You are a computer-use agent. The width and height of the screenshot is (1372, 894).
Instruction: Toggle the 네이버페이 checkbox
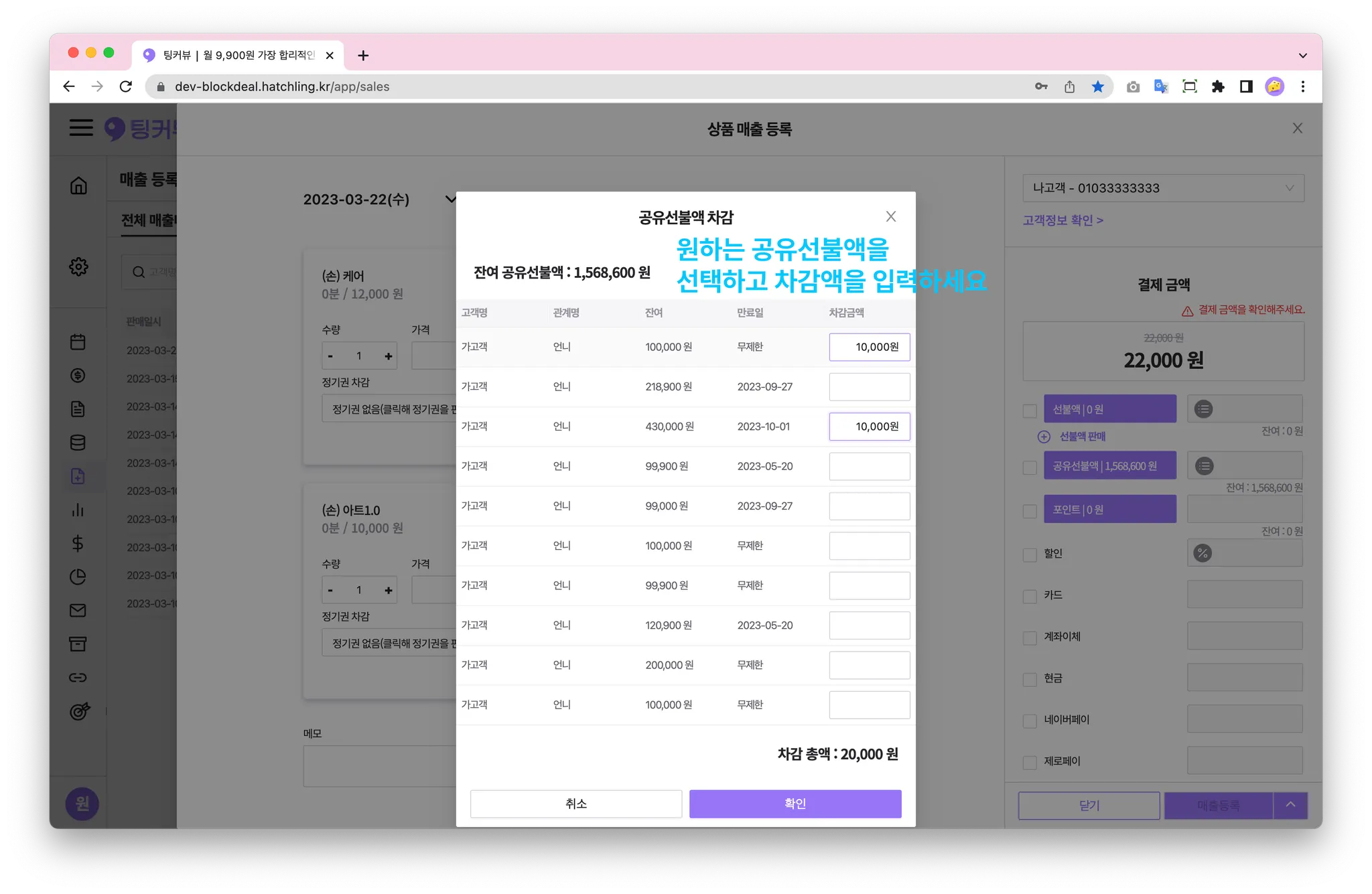(x=1030, y=721)
